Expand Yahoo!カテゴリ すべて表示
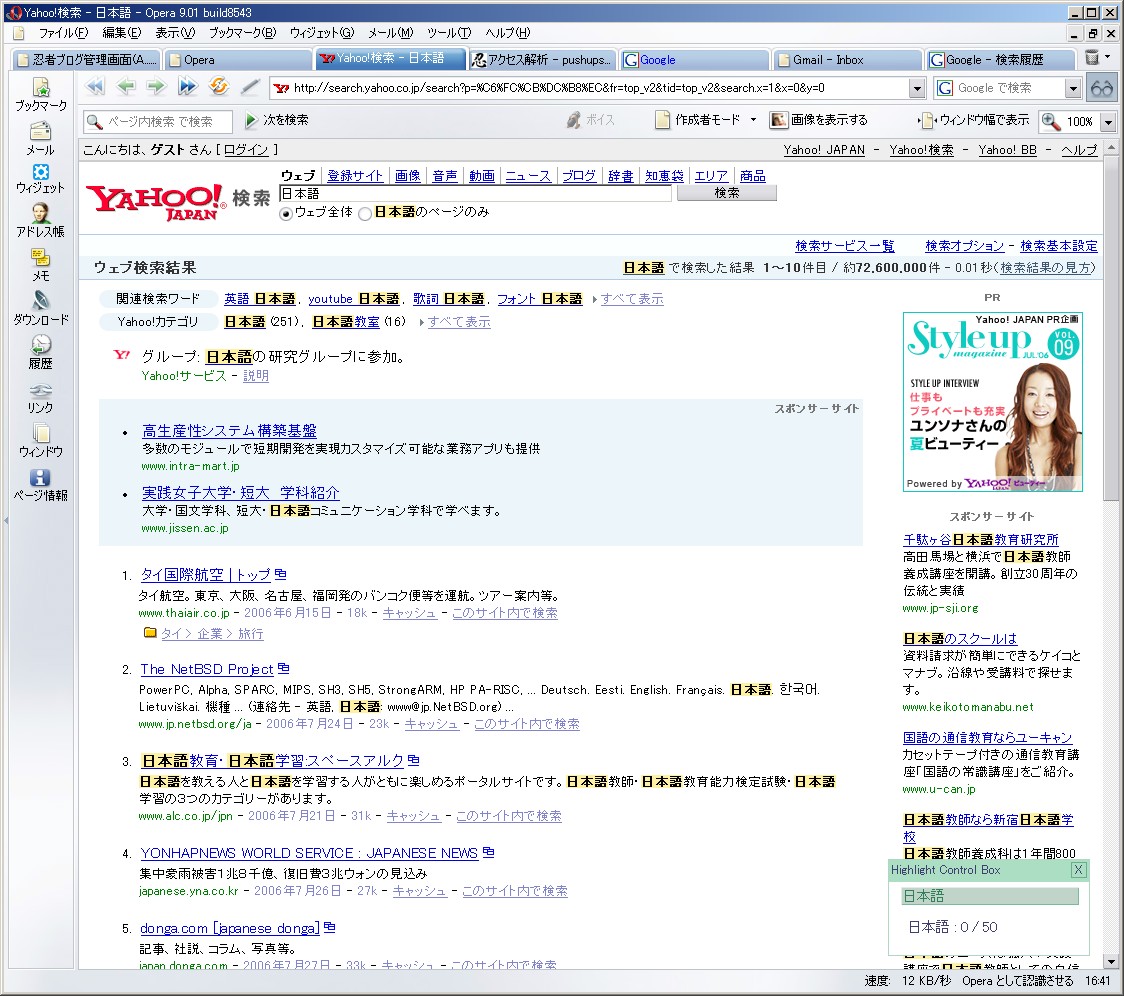1124x996 pixels. [459, 322]
